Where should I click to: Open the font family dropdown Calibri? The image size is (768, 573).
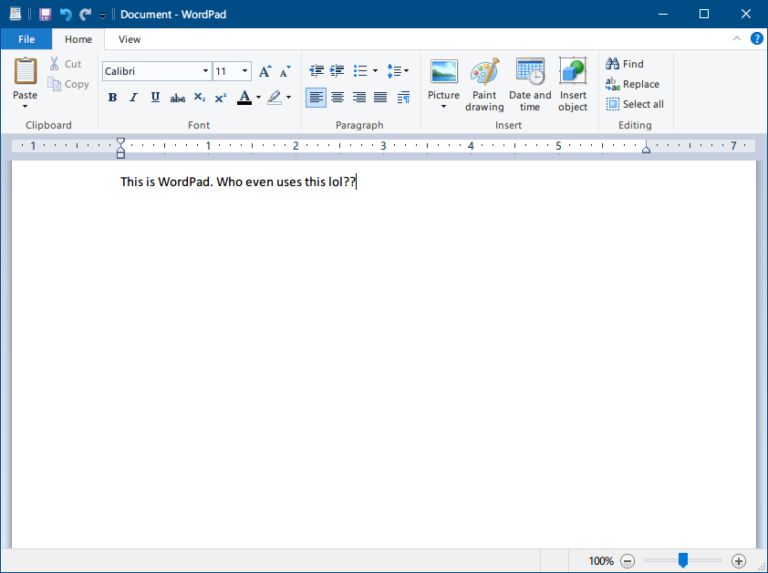[205, 72]
